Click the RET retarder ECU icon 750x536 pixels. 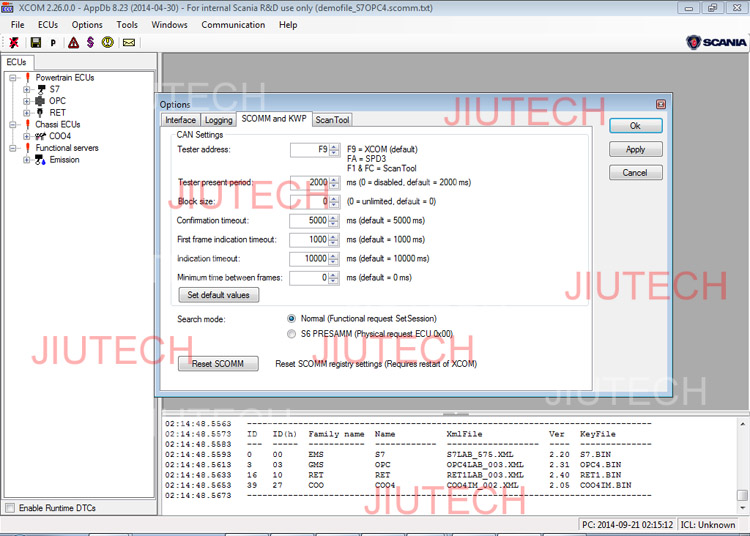click(x=40, y=112)
